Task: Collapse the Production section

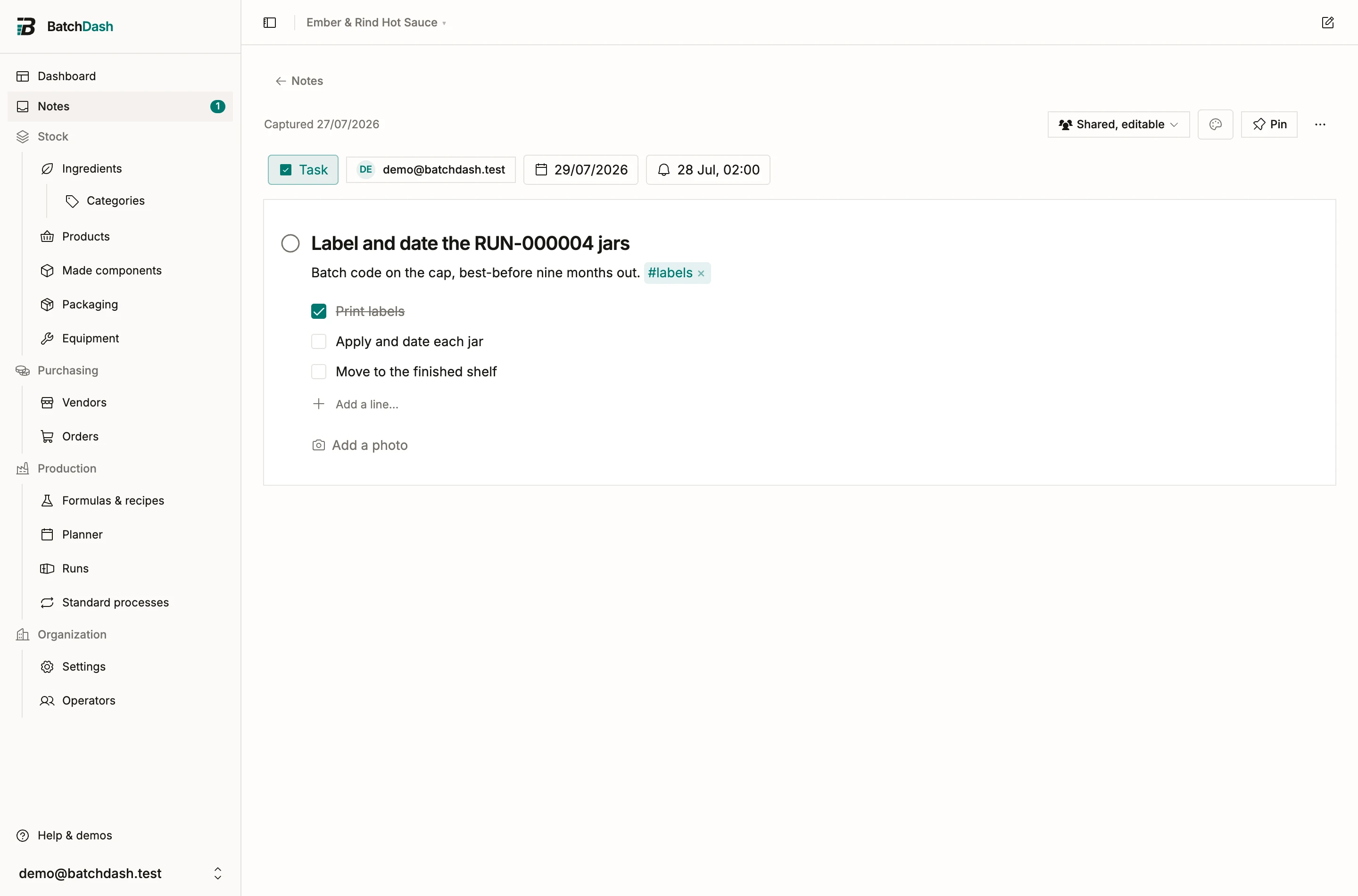Action: 120,469
